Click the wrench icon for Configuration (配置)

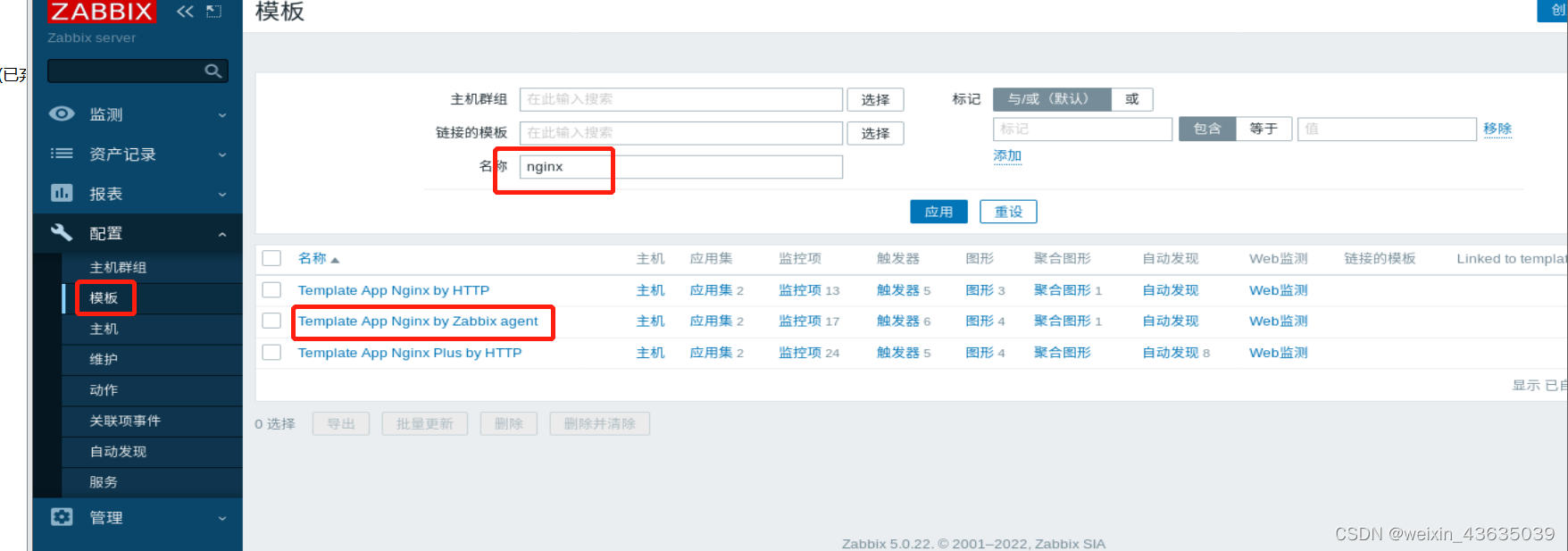pos(62,232)
